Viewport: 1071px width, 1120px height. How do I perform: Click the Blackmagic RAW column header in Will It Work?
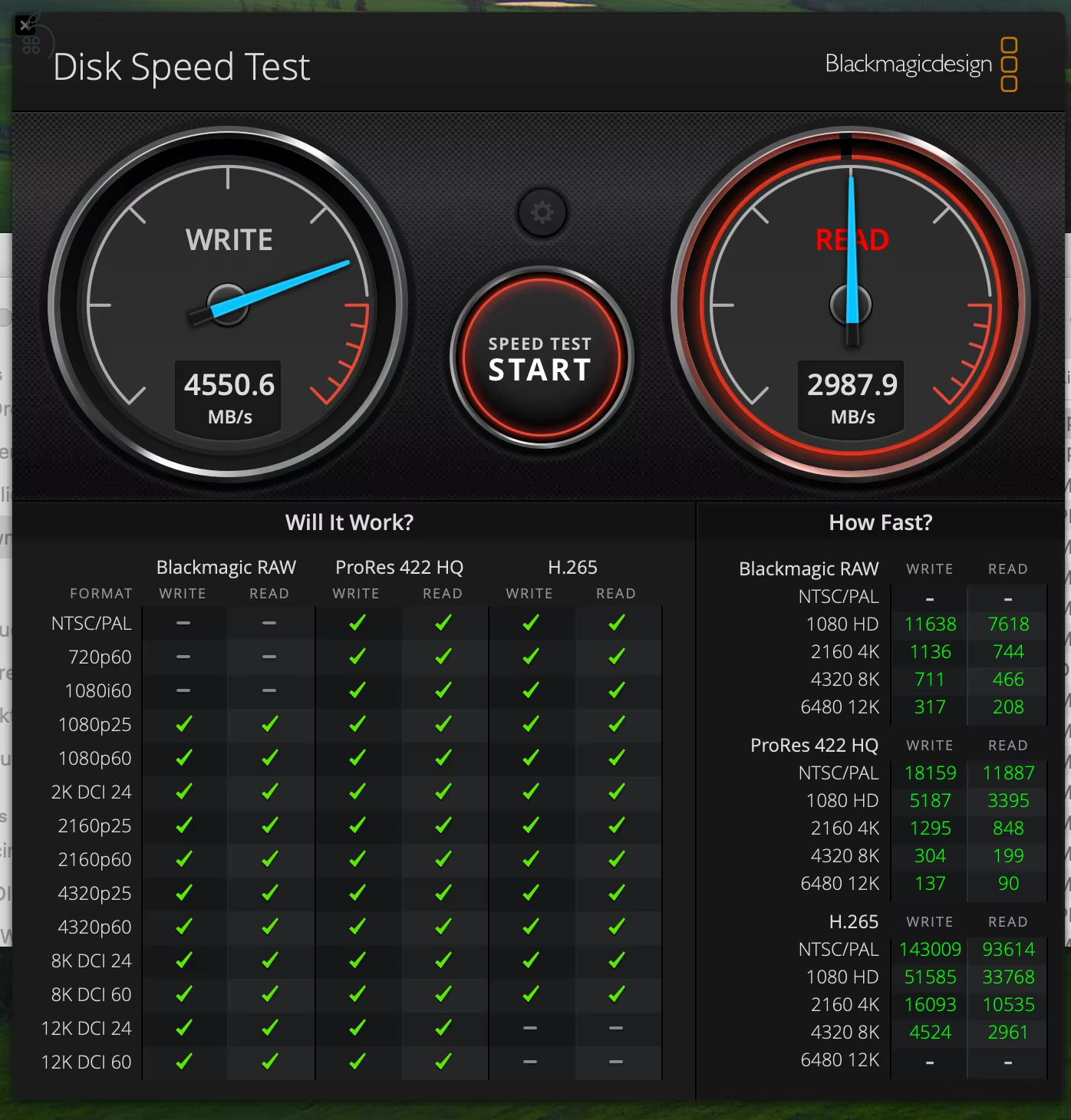pyautogui.click(x=226, y=568)
